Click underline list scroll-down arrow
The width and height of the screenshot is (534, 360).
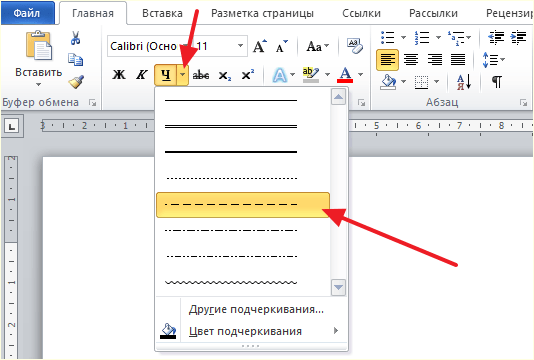338,287
